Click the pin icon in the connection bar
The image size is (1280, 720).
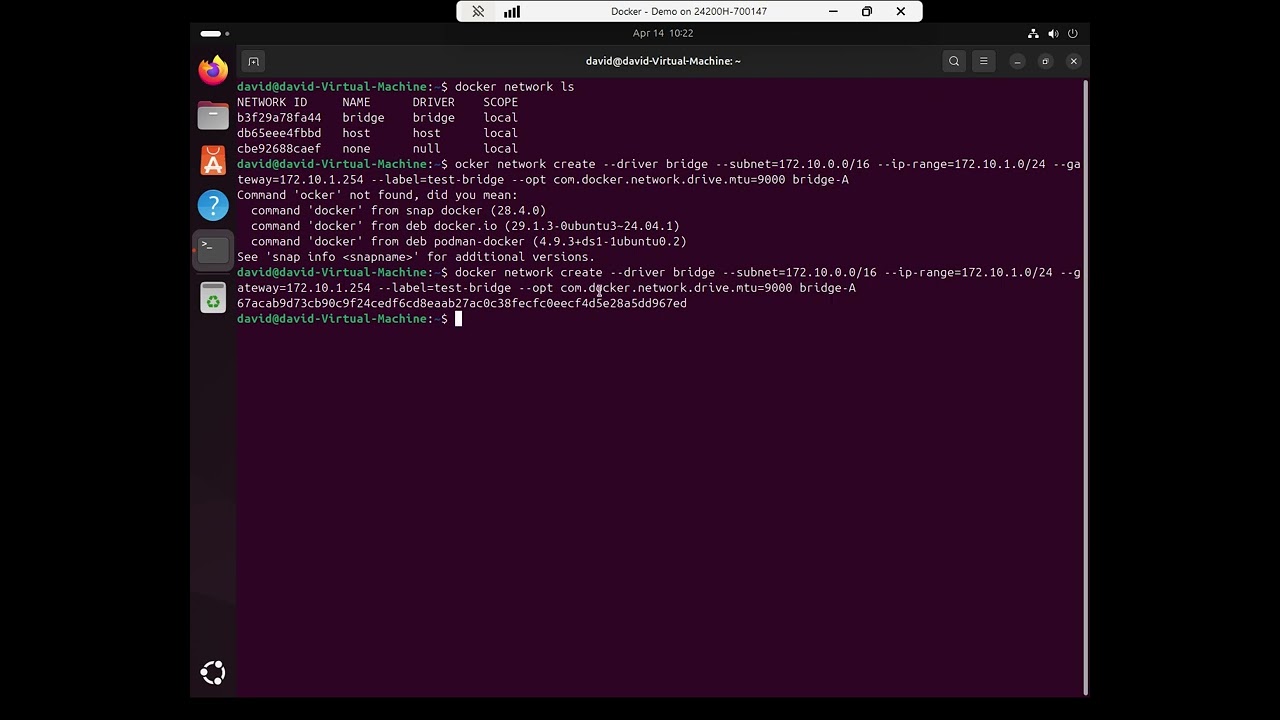pos(478,12)
